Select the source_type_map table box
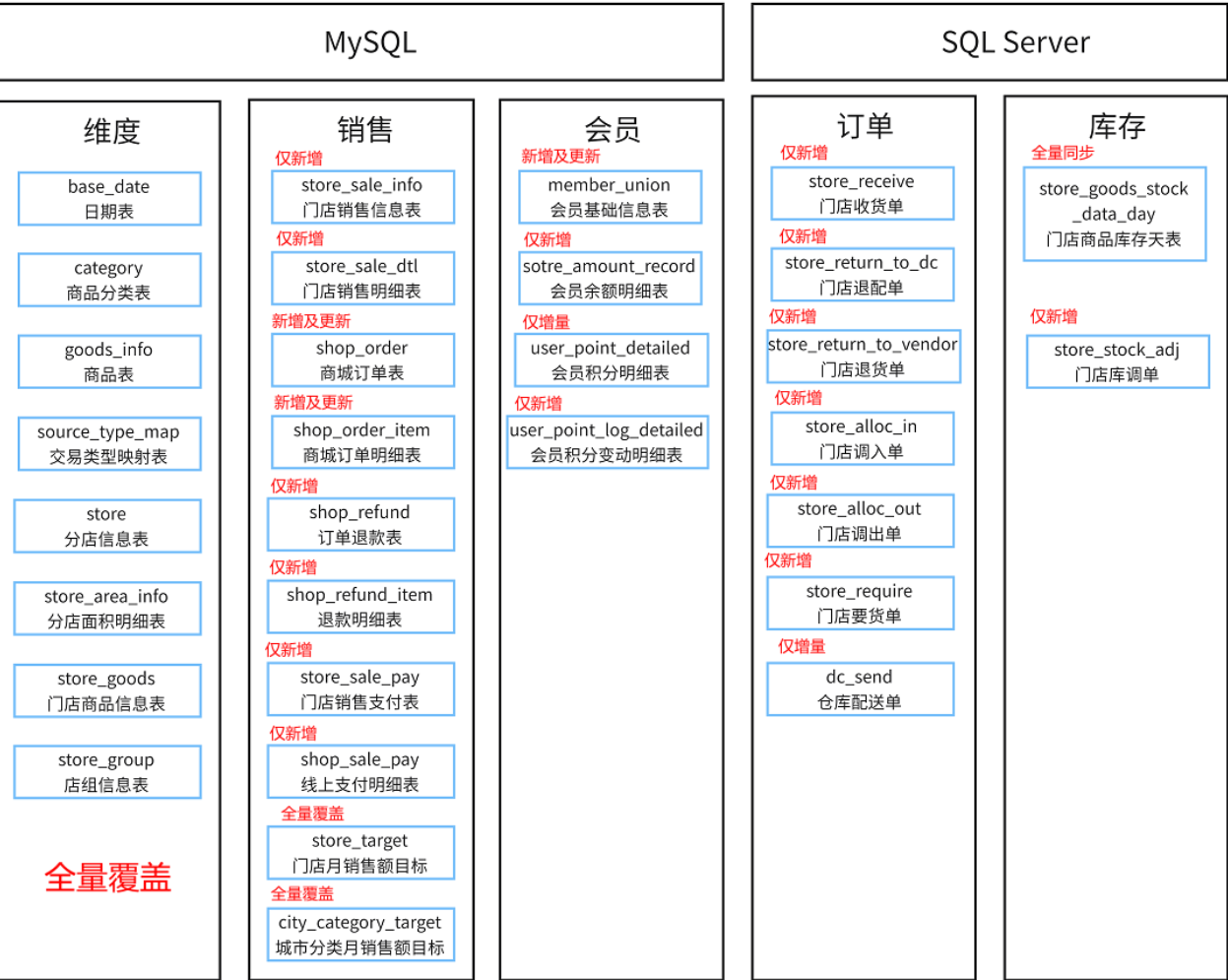 [109, 444]
